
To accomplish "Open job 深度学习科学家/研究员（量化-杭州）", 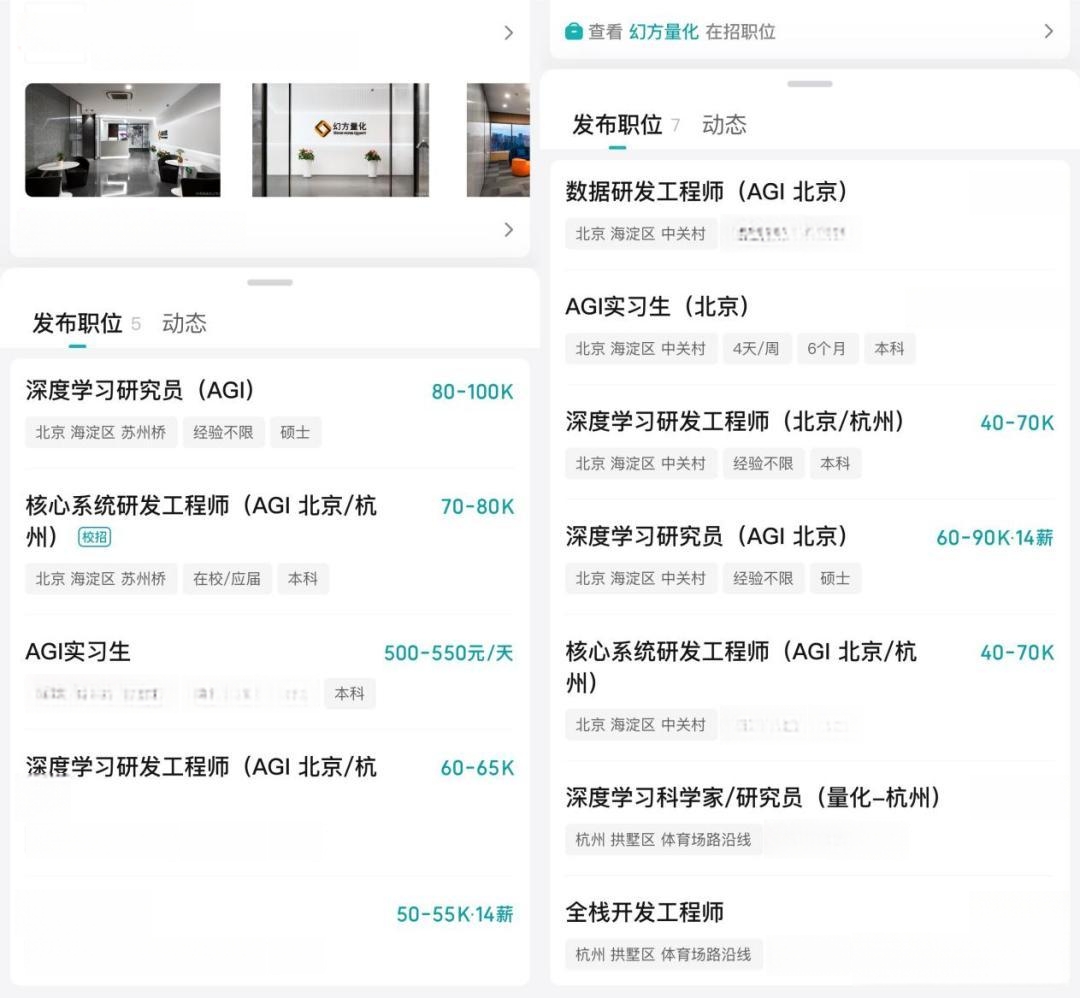I will pos(754,798).
